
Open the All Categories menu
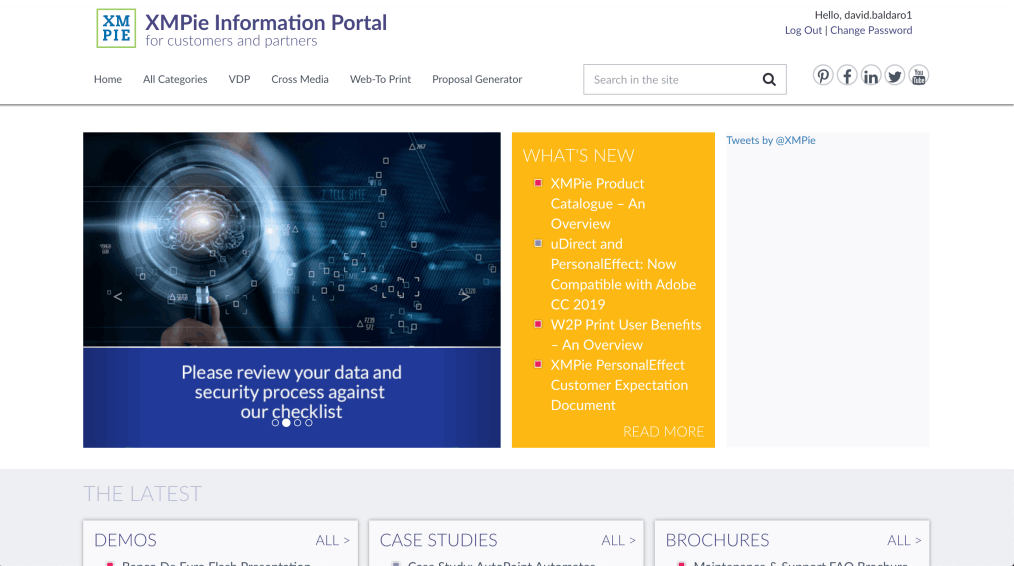(x=175, y=79)
